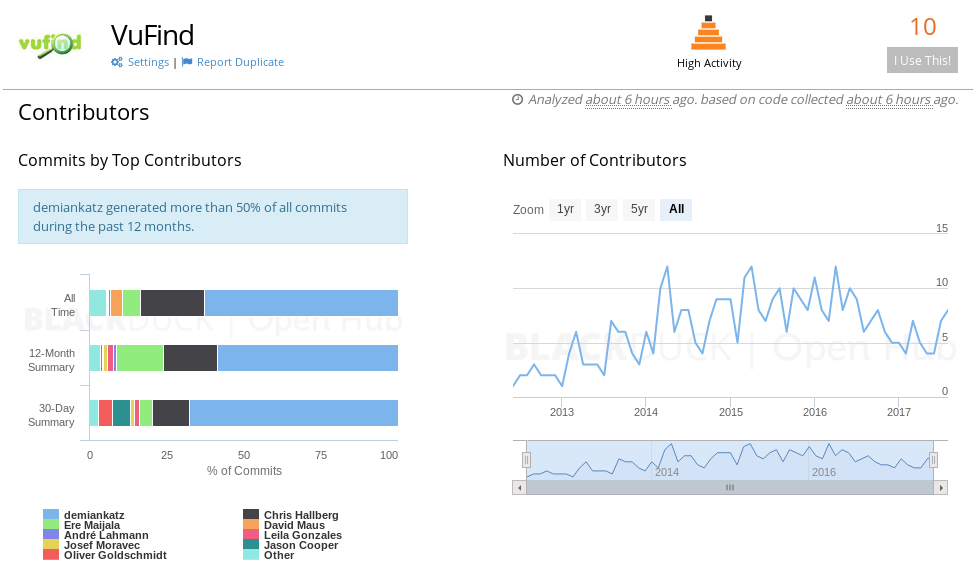Show the All zoom range
The height and width of the screenshot is (583, 975).
coord(676,210)
